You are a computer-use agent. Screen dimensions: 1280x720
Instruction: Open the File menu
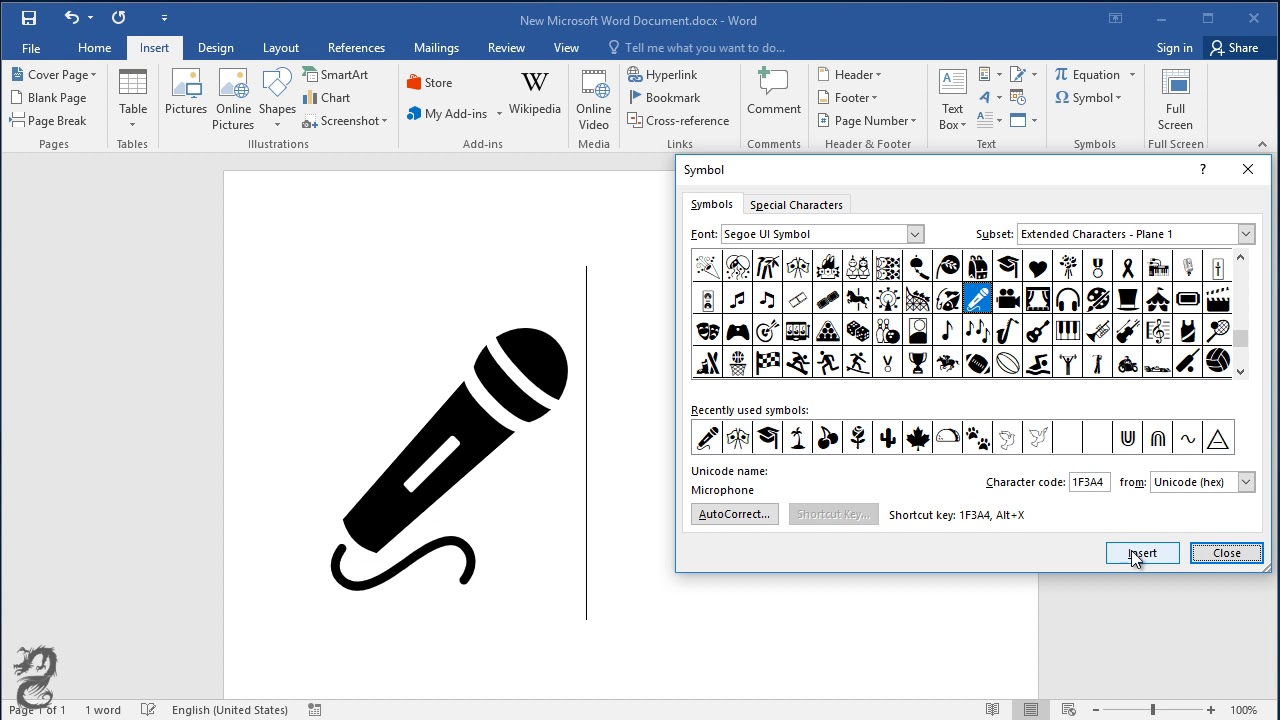point(31,48)
